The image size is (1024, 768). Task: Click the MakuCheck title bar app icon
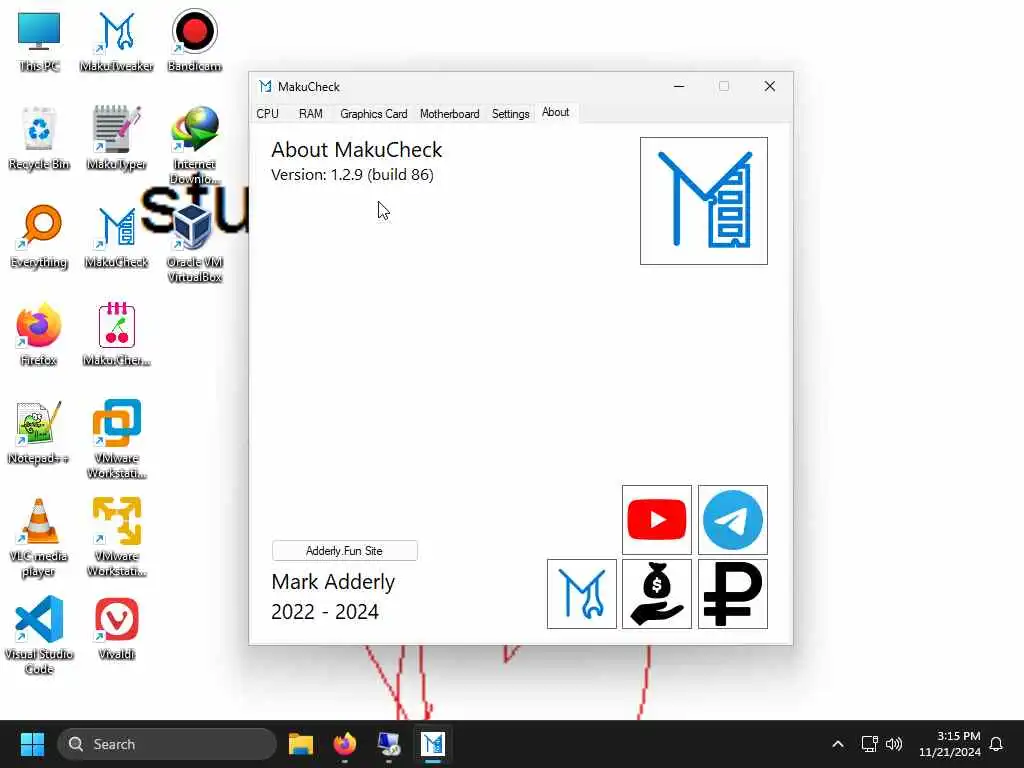[x=265, y=86]
